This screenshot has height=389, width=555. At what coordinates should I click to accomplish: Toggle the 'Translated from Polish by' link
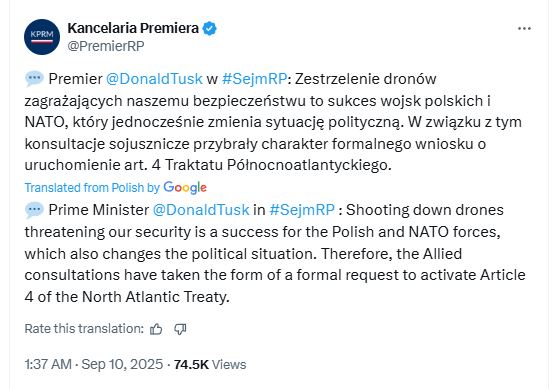pos(92,188)
